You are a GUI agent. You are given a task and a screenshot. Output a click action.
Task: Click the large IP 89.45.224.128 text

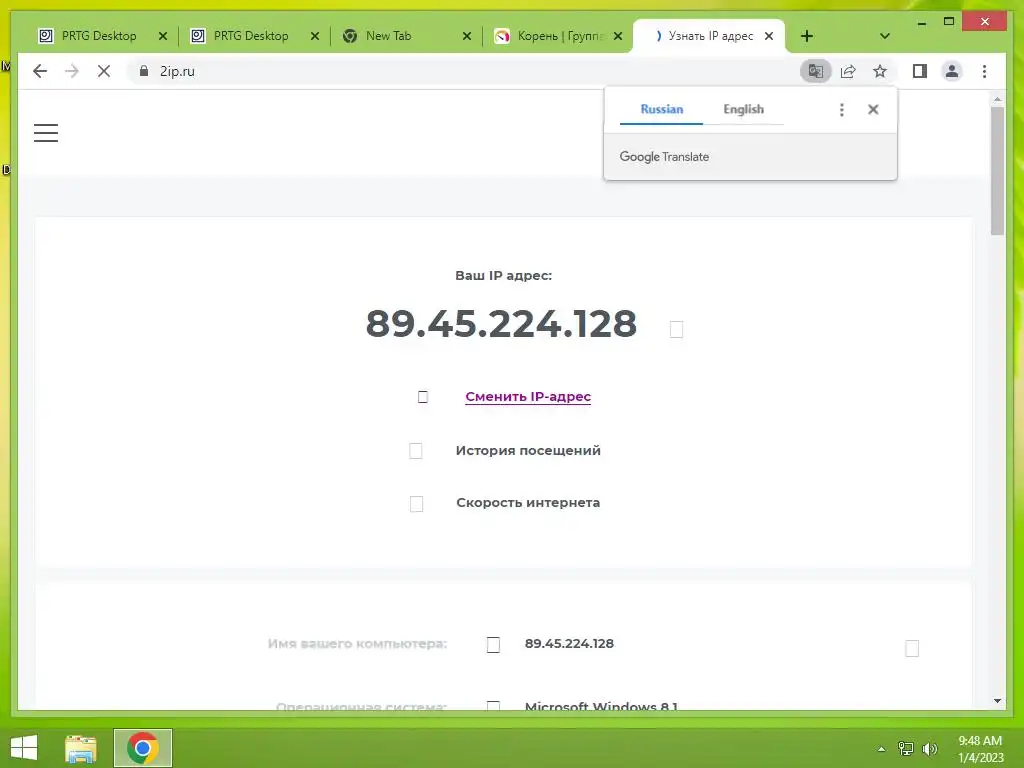coord(501,324)
